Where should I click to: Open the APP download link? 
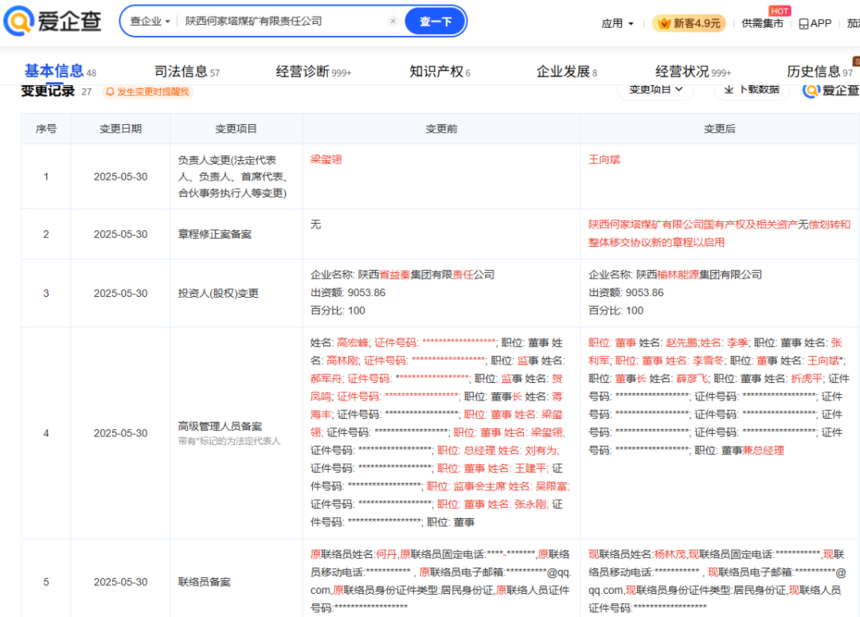coord(815,23)
